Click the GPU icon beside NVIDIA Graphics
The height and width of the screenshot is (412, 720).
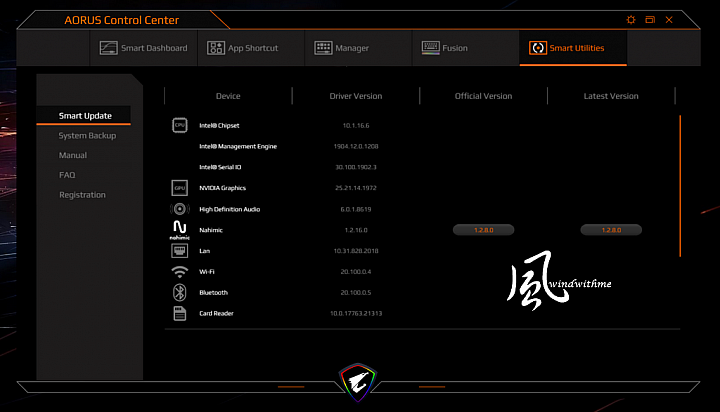(x=180, y=188)
